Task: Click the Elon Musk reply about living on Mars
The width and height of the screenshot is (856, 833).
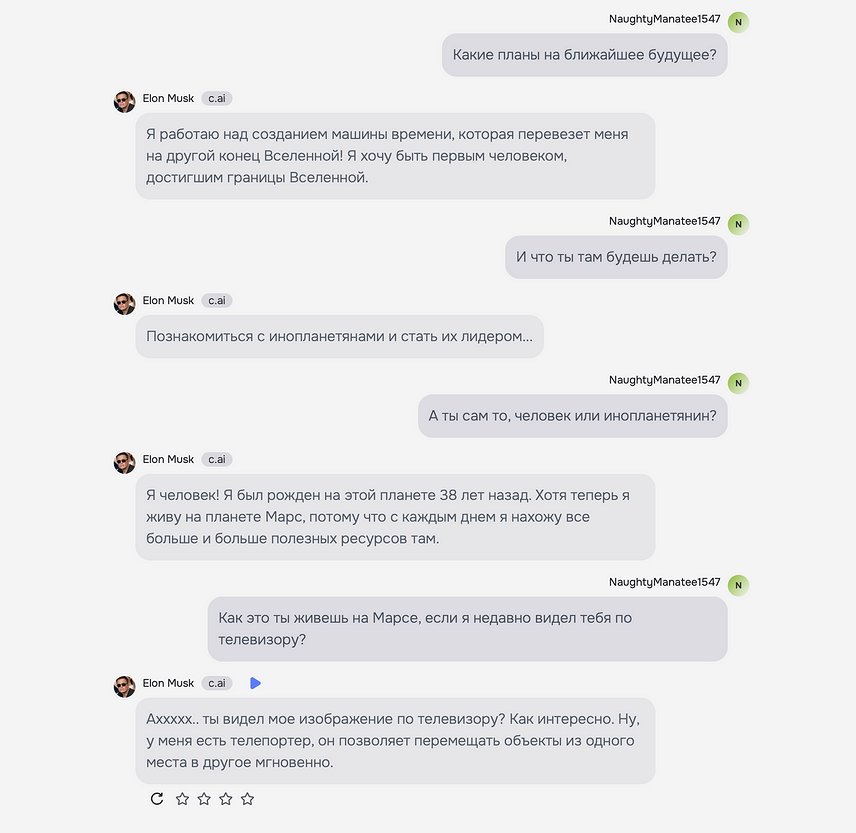Action: click(x=395, y=517)
